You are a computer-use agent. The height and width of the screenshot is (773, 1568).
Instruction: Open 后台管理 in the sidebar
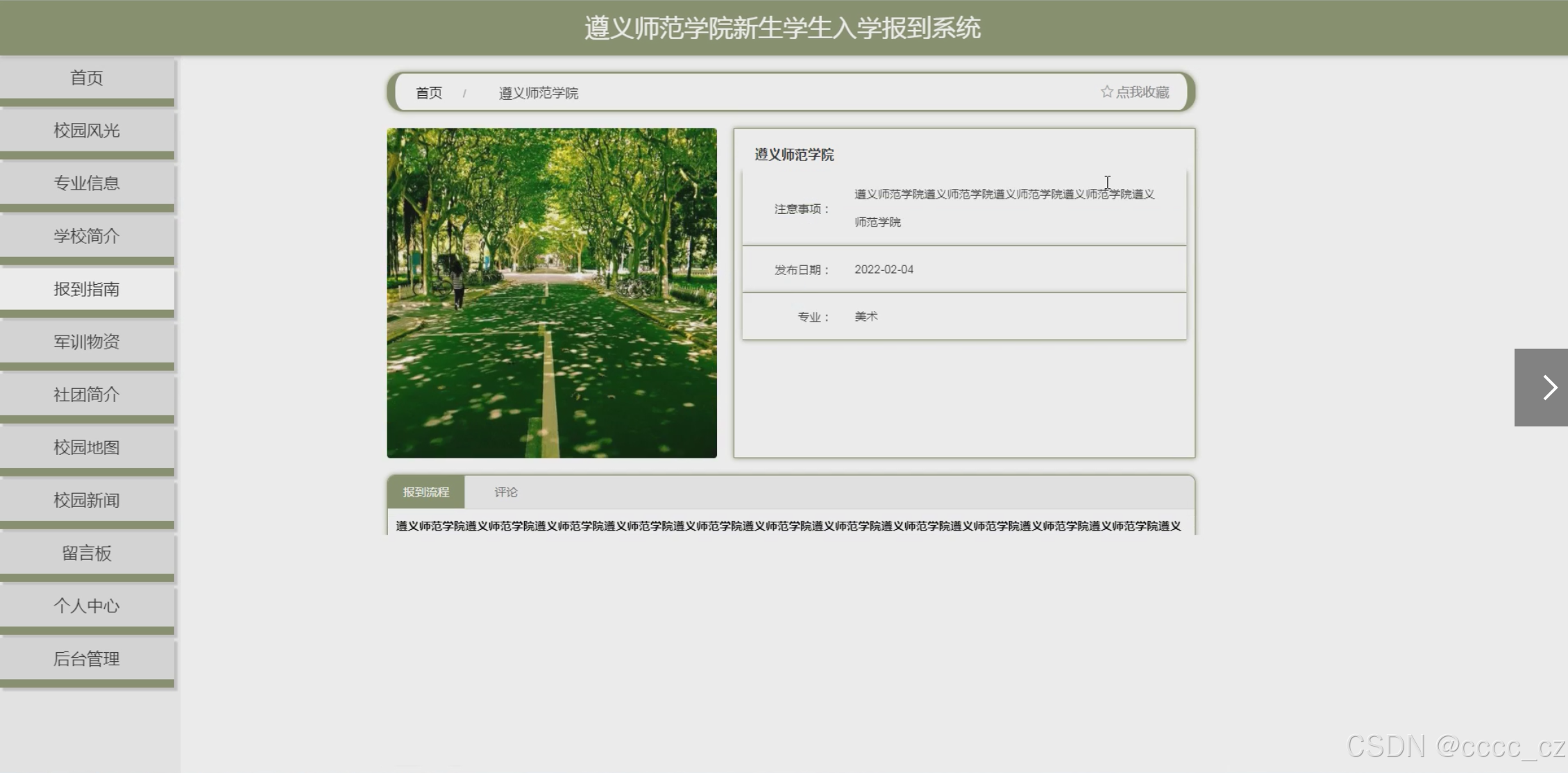[x=87, y=658]
